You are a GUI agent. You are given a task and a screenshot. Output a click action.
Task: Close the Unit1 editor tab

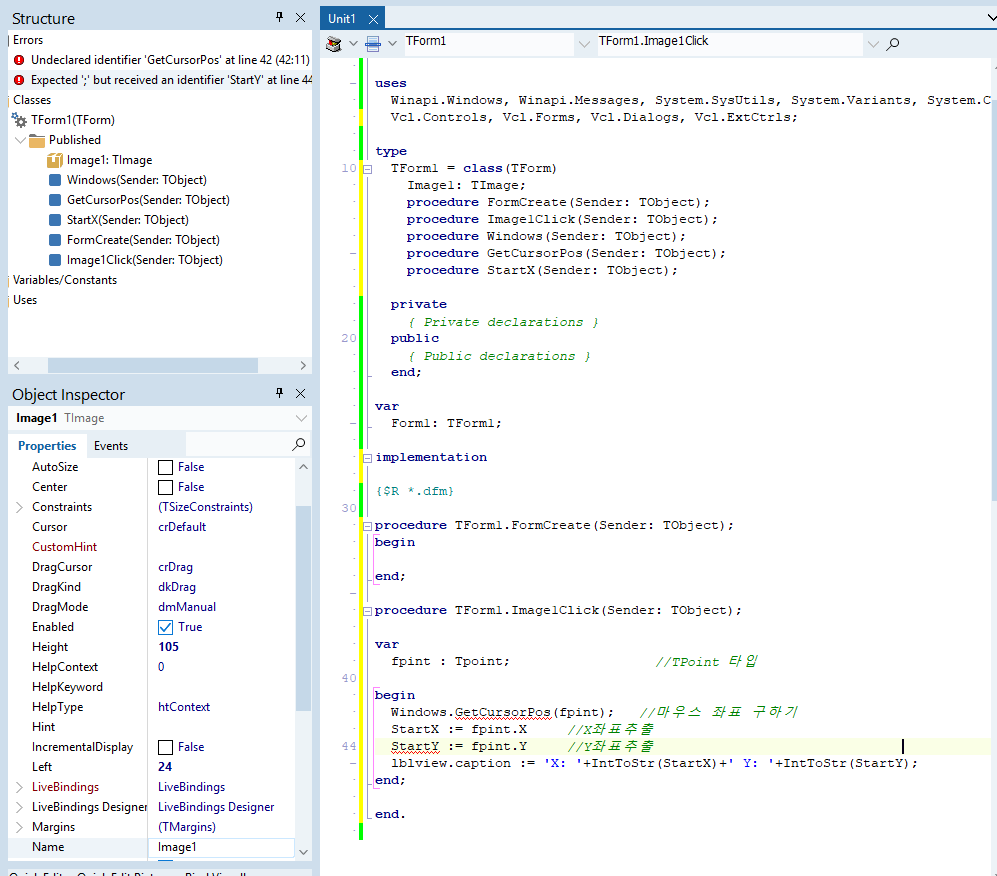(373, 19)
